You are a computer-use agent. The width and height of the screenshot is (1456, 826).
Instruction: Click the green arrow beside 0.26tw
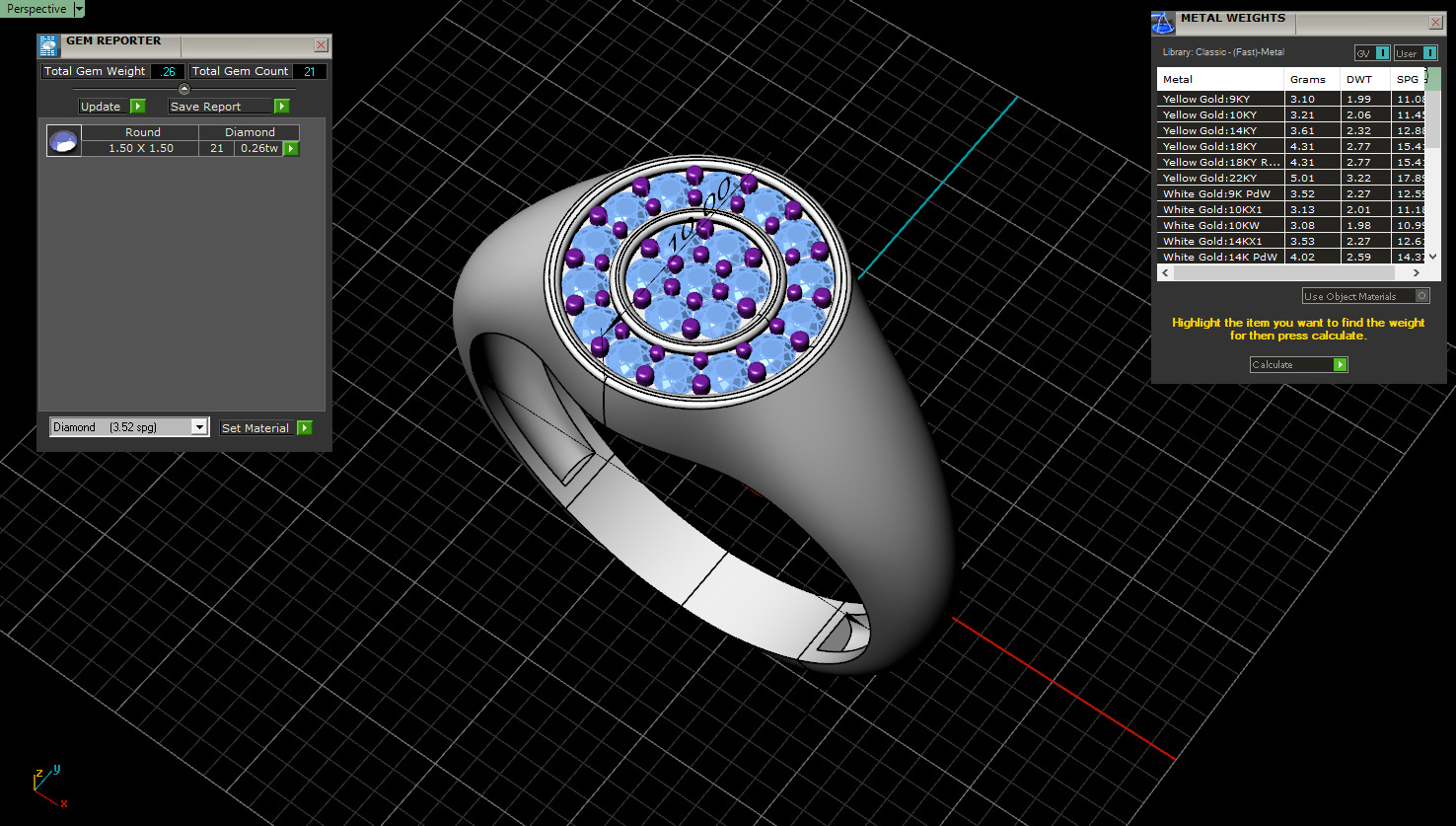[291, 149]
